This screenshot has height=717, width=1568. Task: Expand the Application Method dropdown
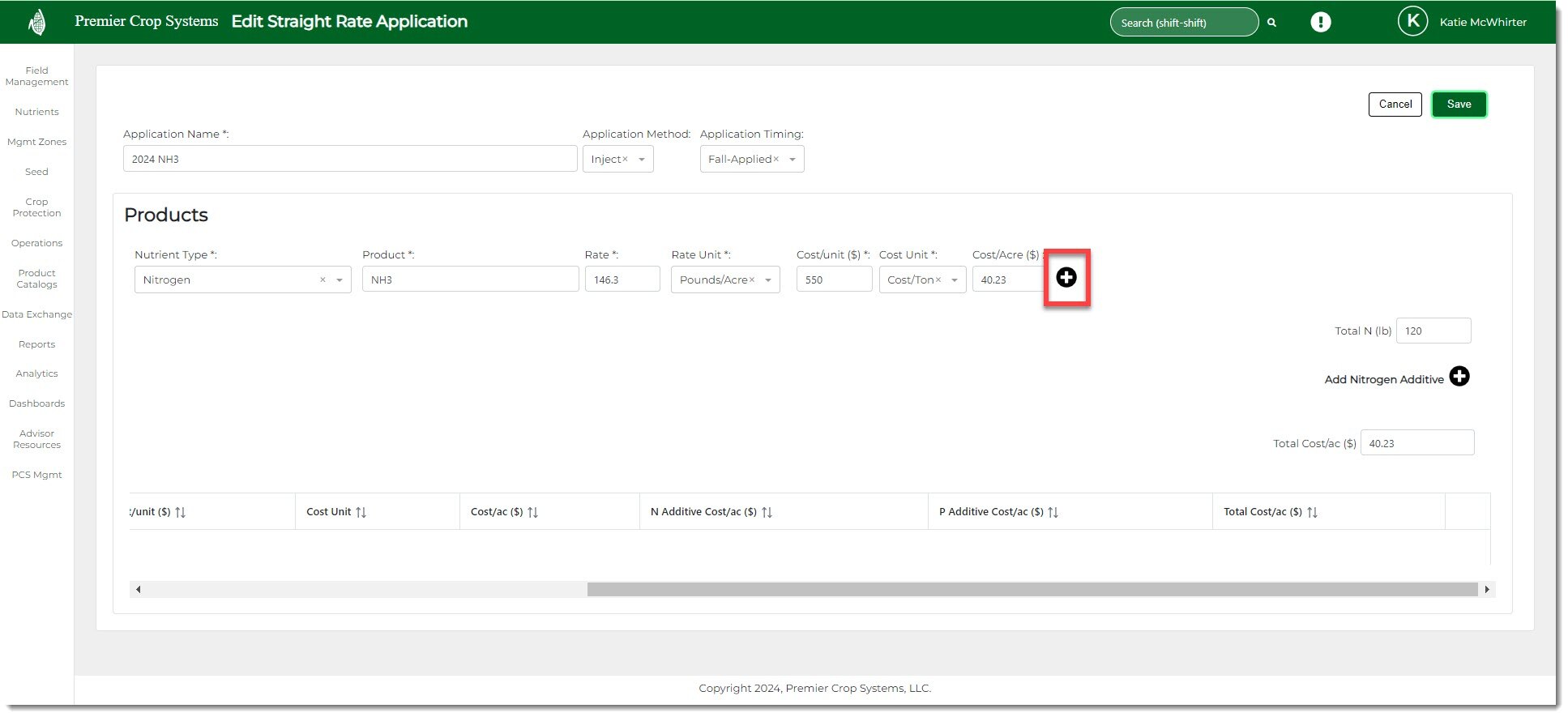click(x=641, y=160)
